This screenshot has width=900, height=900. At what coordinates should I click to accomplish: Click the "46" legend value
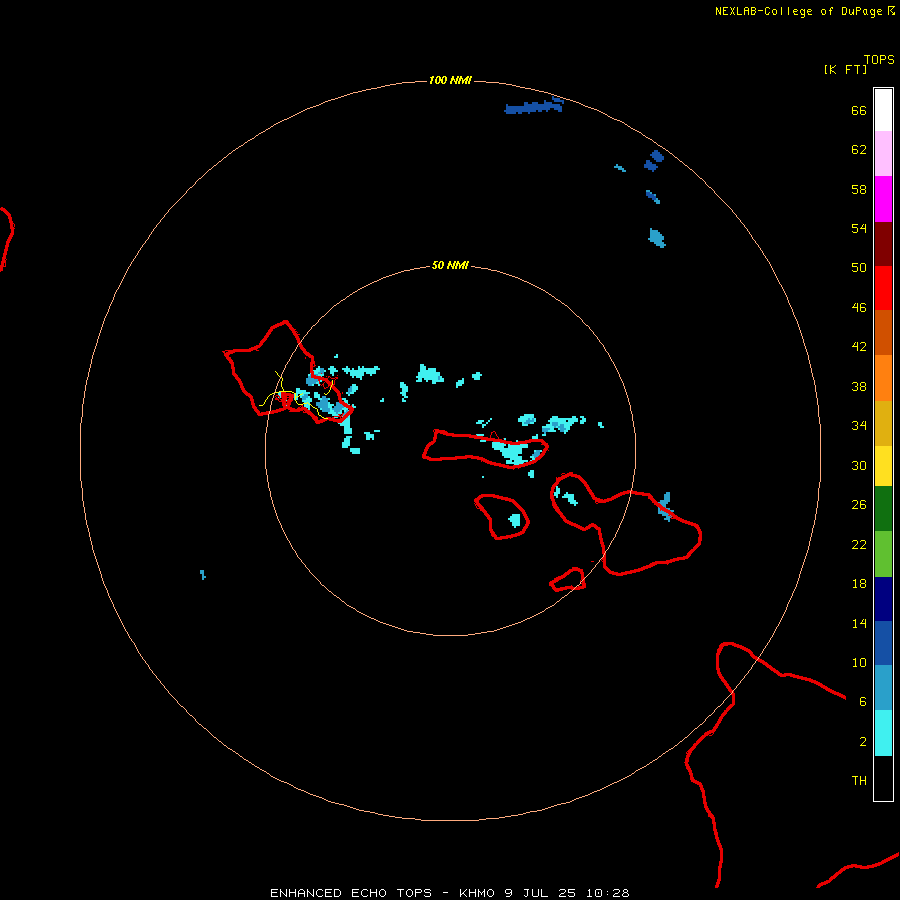(859, 308)
